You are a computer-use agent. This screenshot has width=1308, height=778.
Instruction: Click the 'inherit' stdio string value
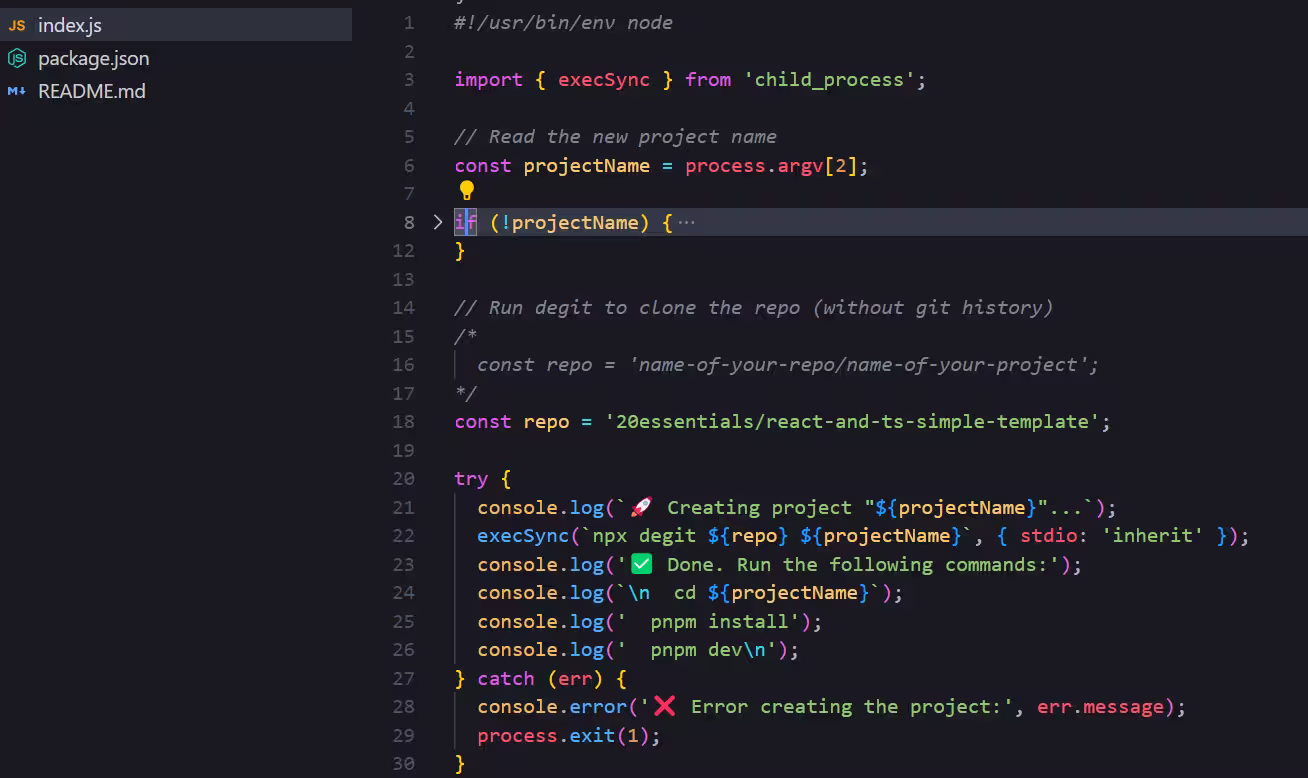(x=1154, y=536)
